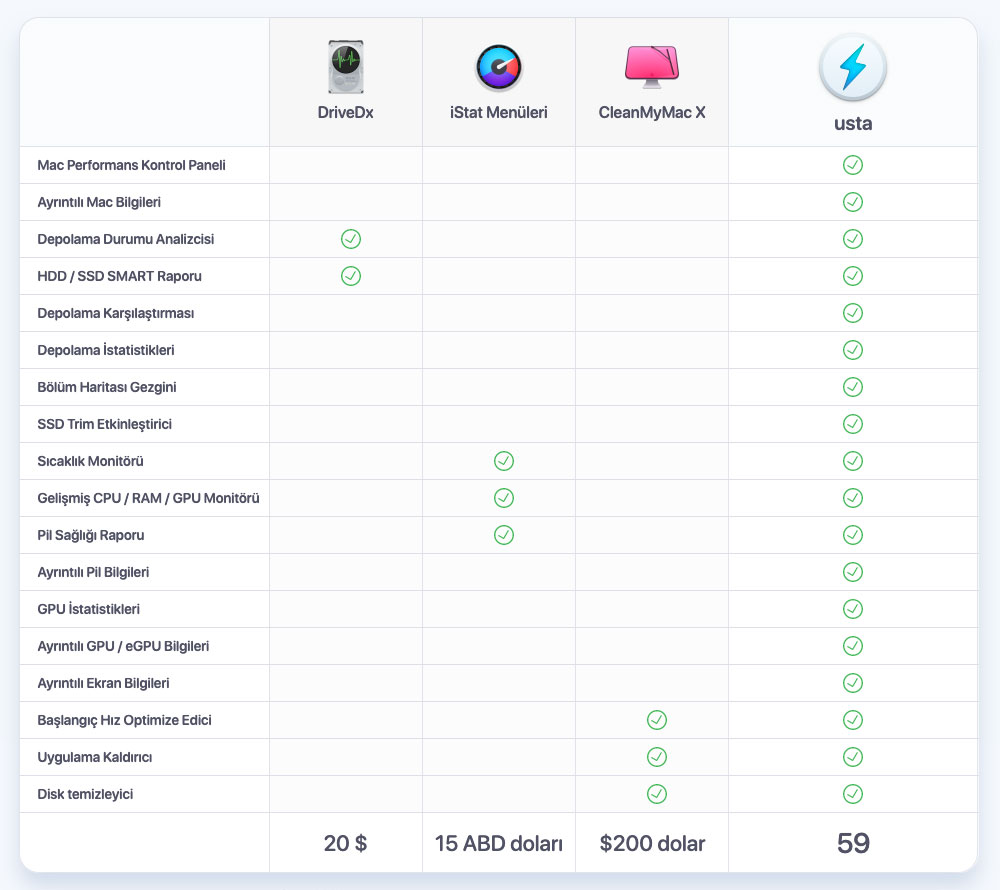Click the CleanMyMac X pink monitor icon
Image resolution: width=1000 pixels, height=890 pixels.
click(x=652, y=65)
